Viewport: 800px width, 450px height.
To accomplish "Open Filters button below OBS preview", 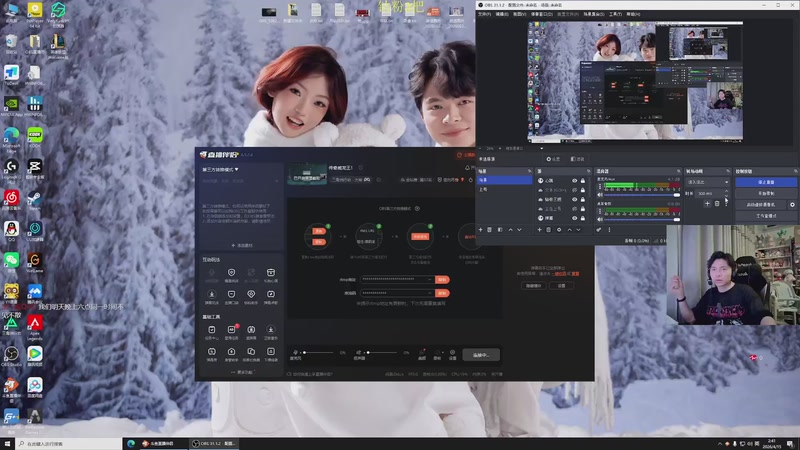I will pos(577,159).
